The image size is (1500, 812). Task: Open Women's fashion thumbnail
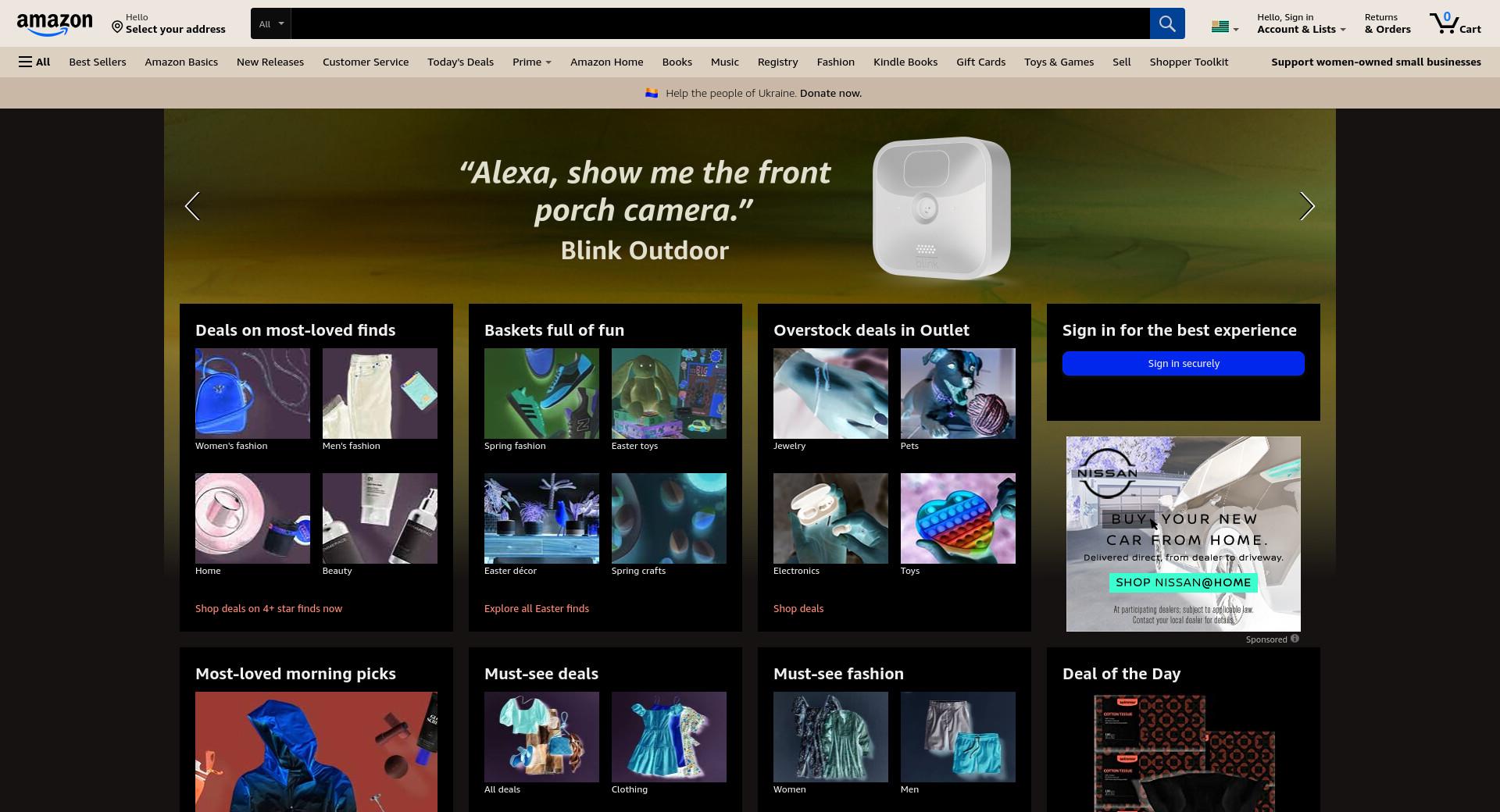(252, 394)
